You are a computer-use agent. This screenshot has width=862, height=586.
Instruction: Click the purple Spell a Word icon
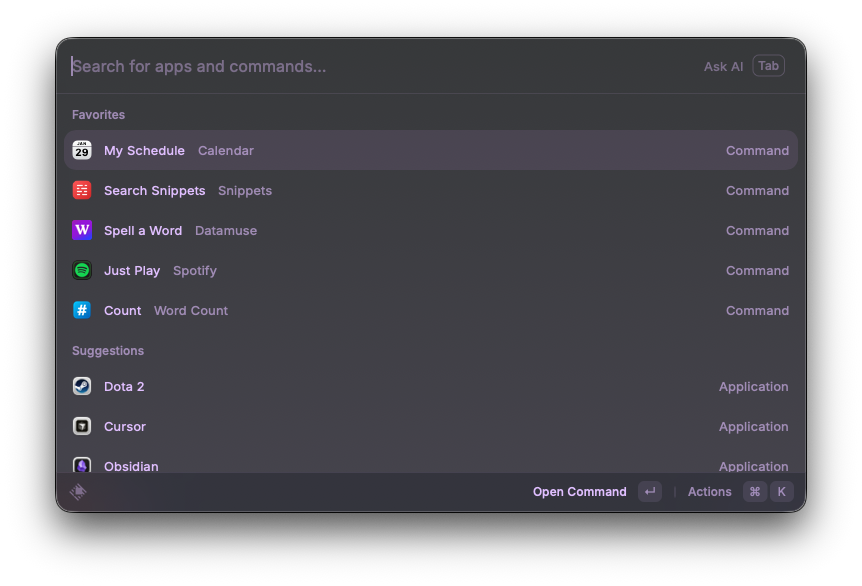(x=82, y=230)
